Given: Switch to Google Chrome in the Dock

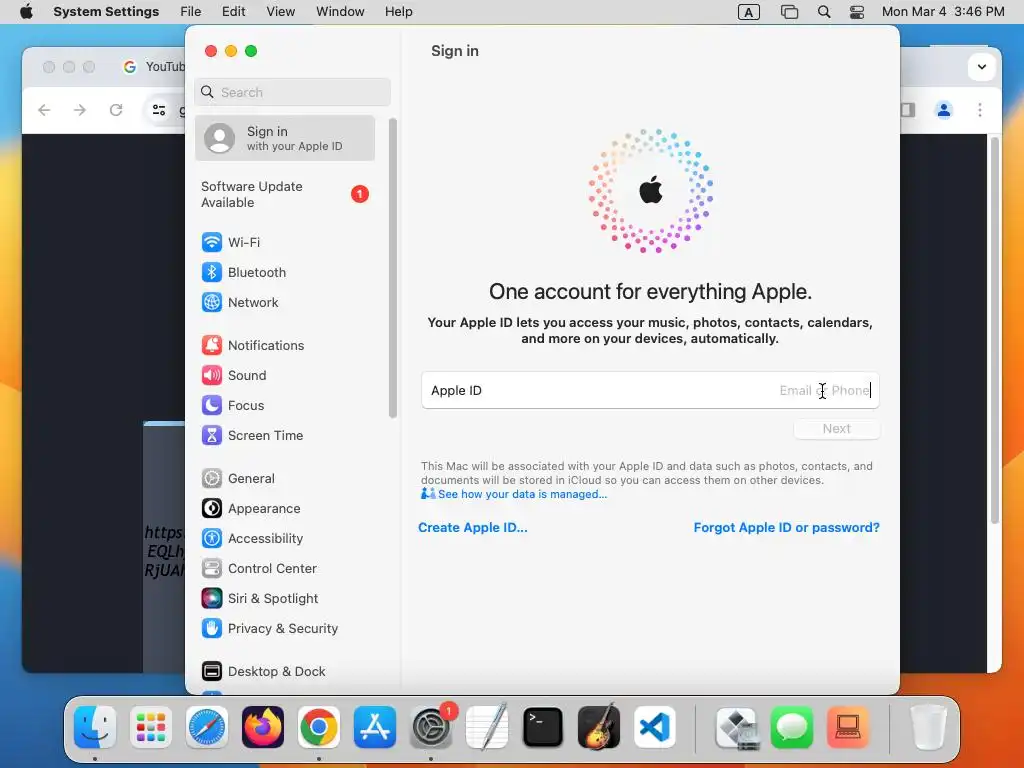Looking at the screenshot, I should coord(318,727).
